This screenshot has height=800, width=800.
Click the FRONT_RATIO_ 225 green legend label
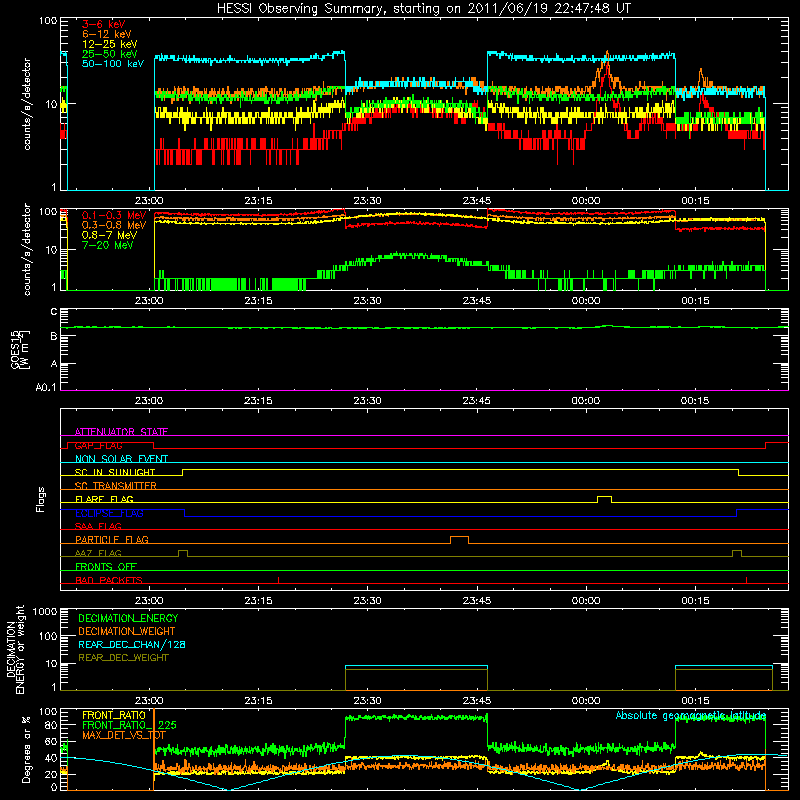[129, 725]
